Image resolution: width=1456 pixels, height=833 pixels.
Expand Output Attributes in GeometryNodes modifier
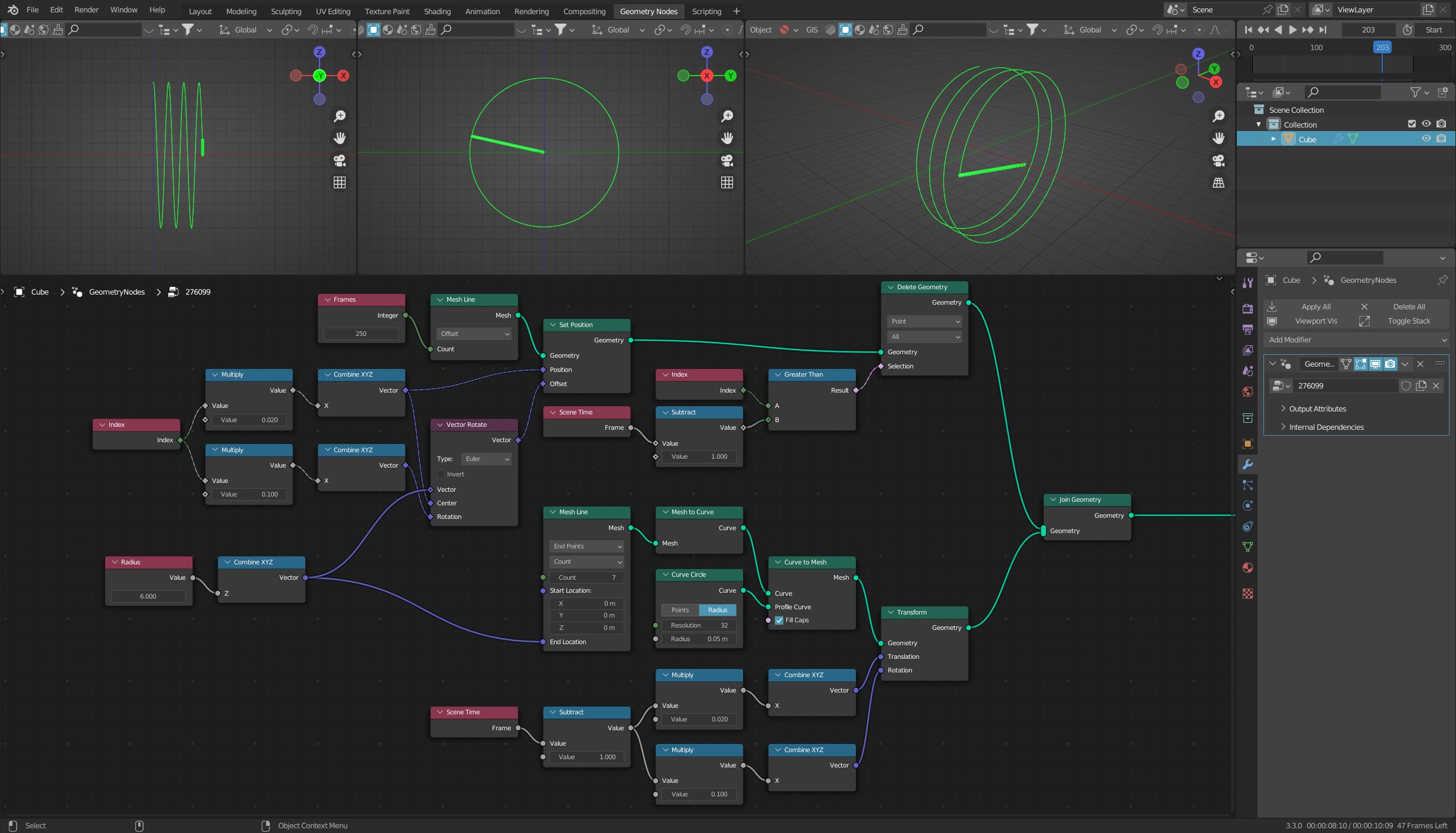[1283, 408]
